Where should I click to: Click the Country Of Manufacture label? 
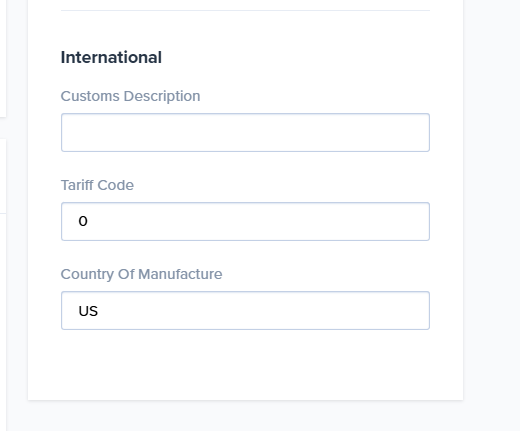point(141,274)
